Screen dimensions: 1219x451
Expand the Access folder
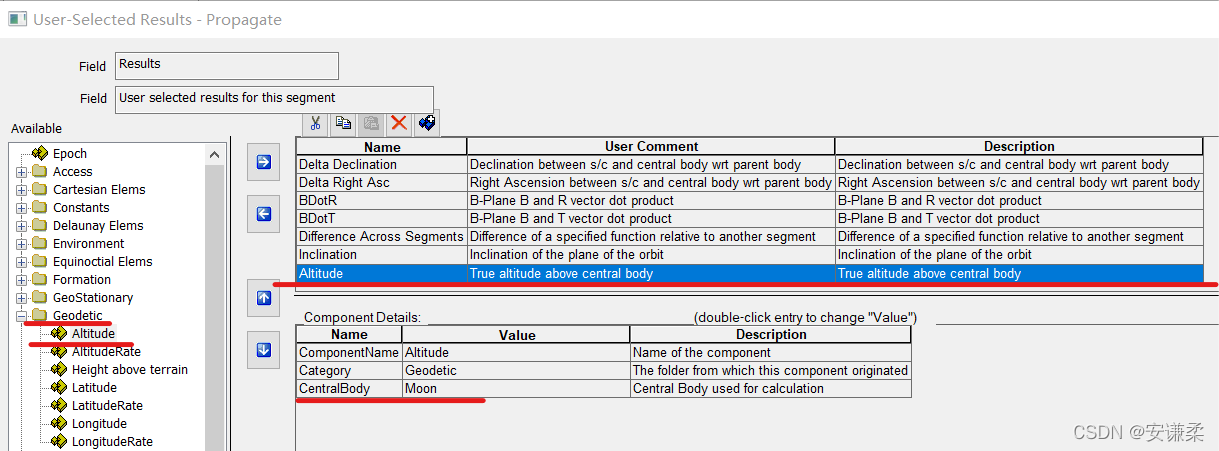(22, 172)
